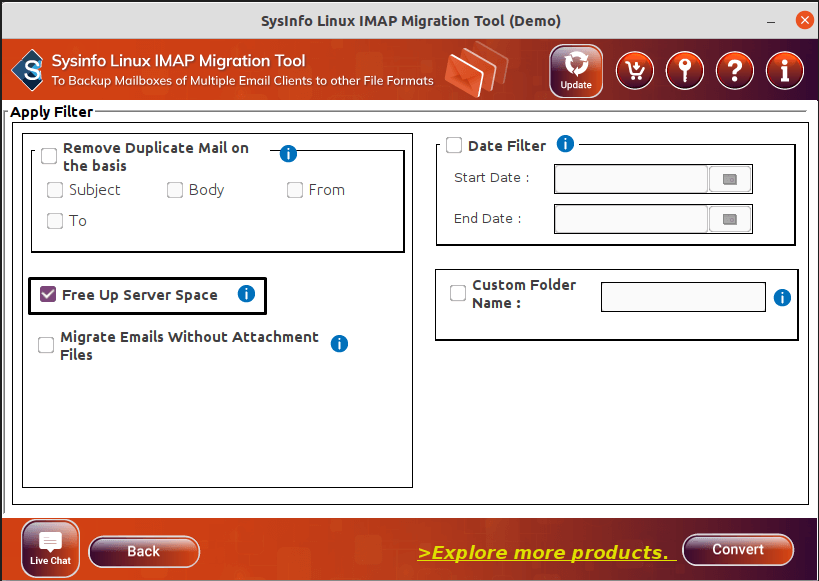Enable Migrate Emails Without Attachment Files
Image resolution: width=819 pixels, height=581 pixels.
[x=46, y=345]
